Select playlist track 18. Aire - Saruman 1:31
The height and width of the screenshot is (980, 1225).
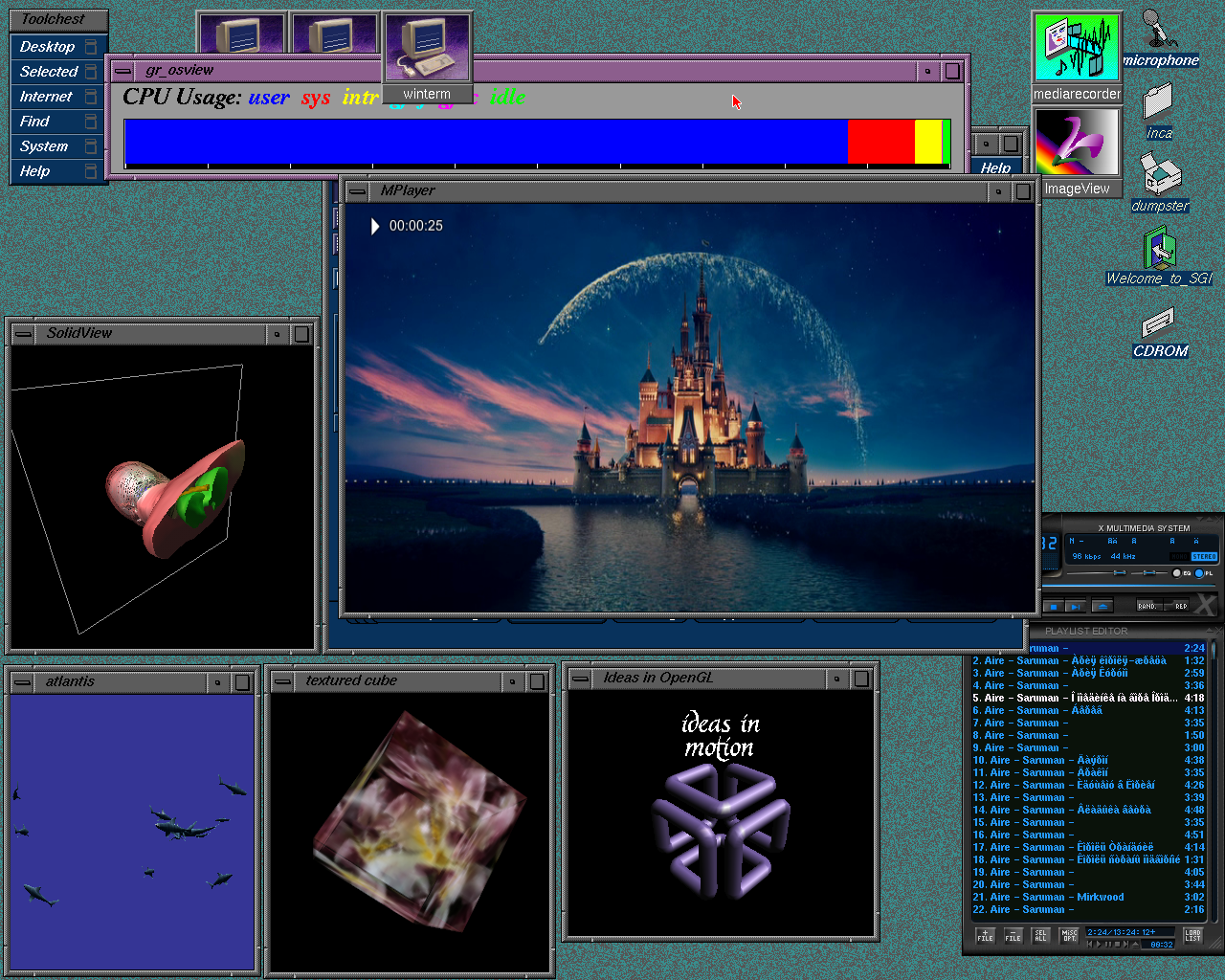(x=1089, y=859)
